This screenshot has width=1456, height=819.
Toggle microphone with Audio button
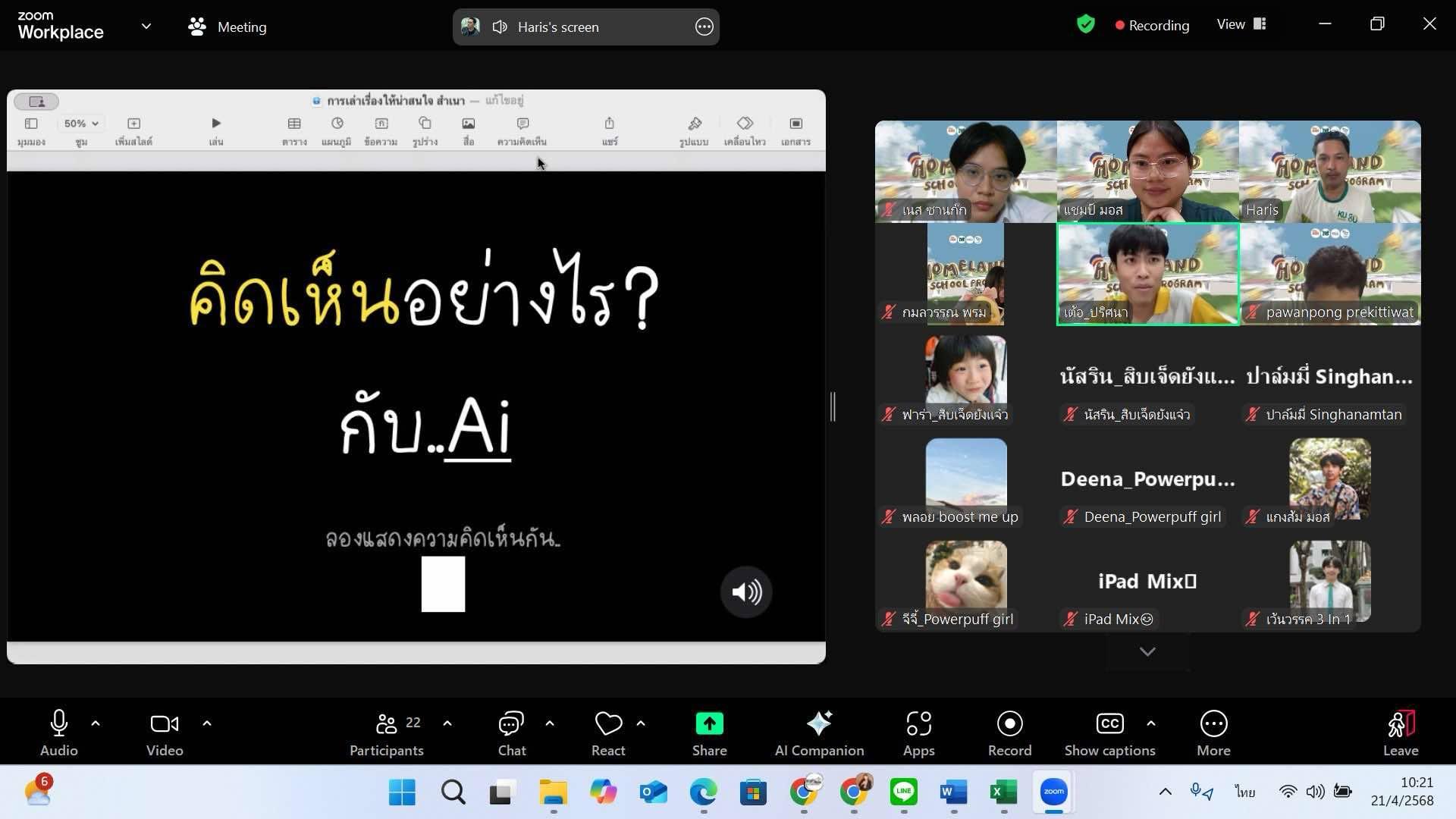pos(58,733)
